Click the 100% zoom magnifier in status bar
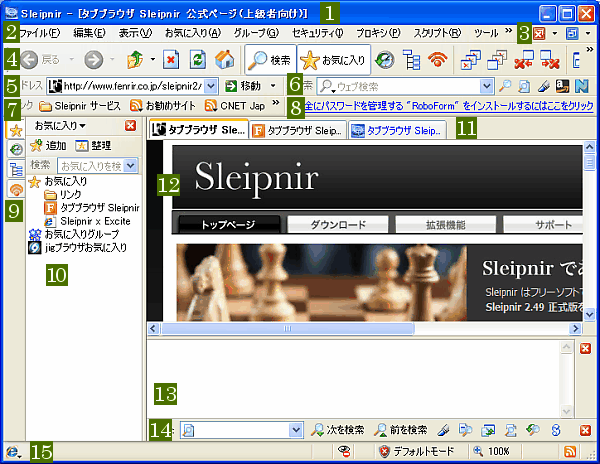 [x=478, y=451]
